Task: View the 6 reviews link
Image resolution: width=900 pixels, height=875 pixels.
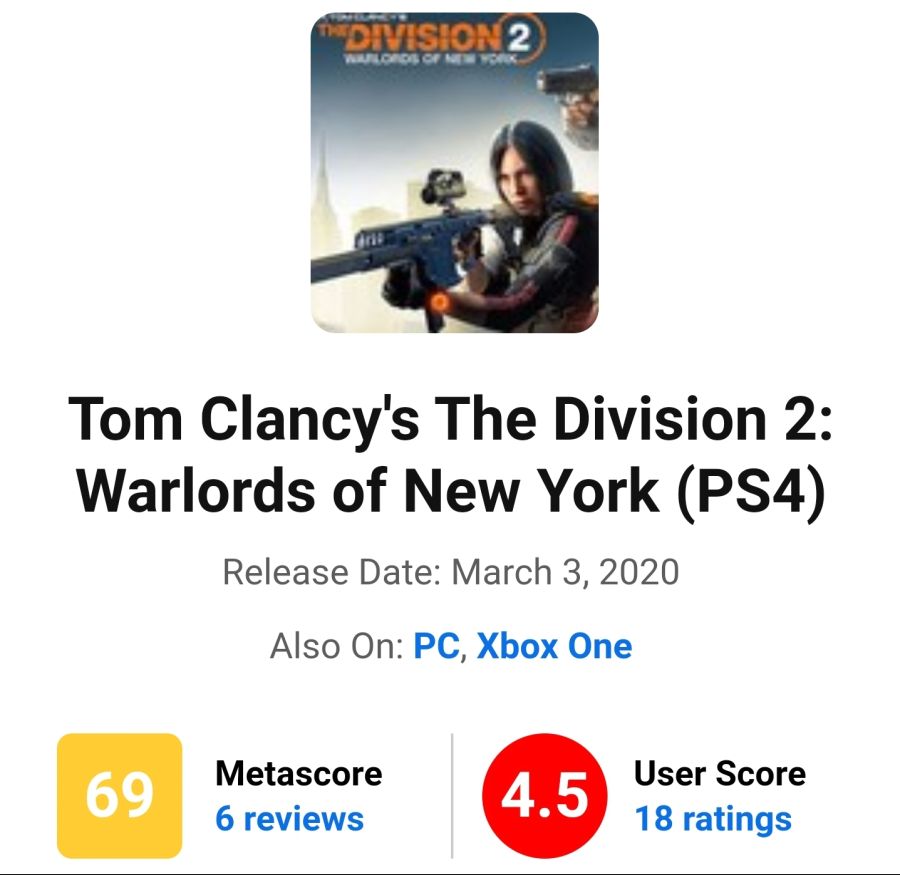Action: point(289,819)
